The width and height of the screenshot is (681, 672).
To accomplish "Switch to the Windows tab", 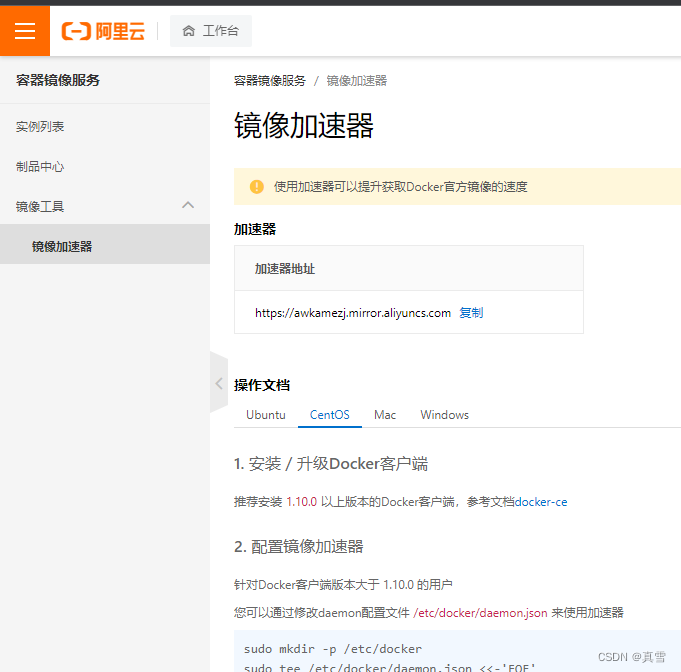I will point(445,415).
